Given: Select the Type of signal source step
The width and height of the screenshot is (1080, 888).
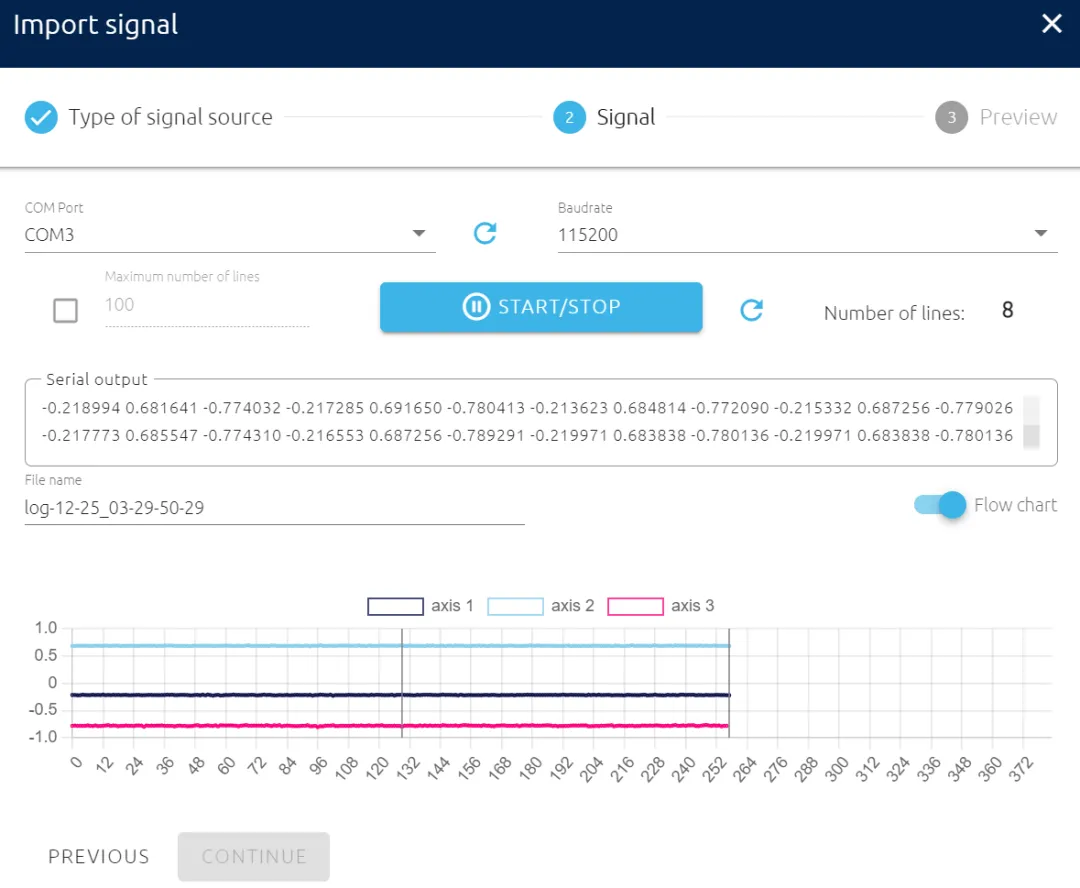Looking at the screenshot, I should (170, 118).
